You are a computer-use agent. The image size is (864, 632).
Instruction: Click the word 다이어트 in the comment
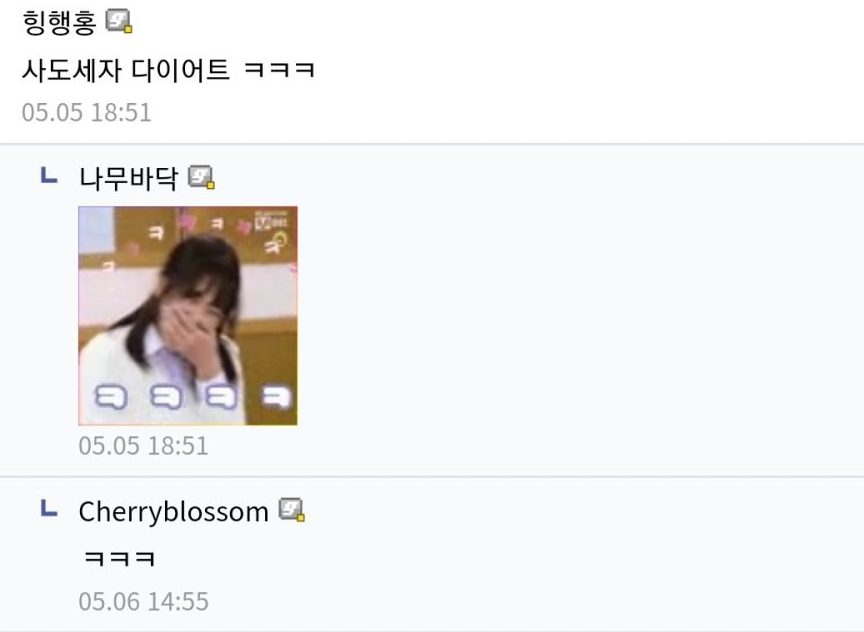(x=180, y=70)
